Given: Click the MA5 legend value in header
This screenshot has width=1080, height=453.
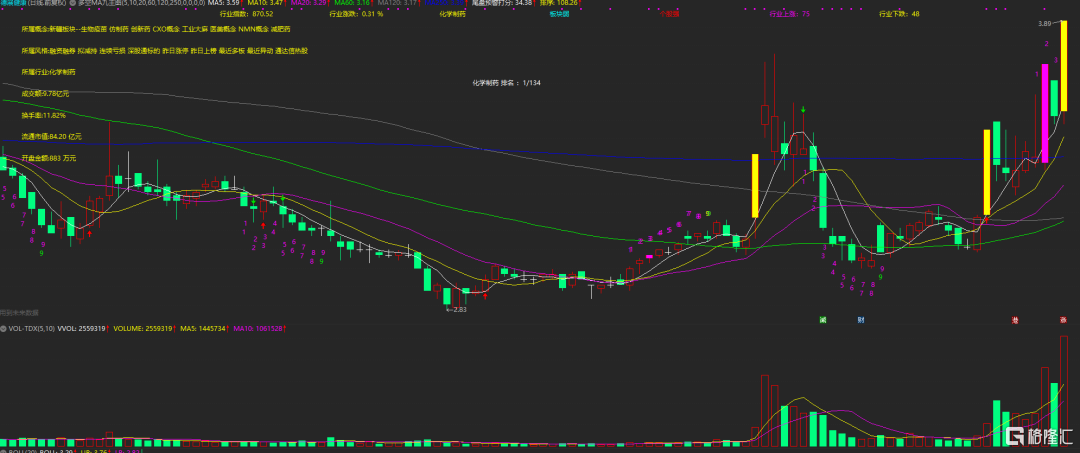Looking at the screenshot, I should (x=224, y=3).
